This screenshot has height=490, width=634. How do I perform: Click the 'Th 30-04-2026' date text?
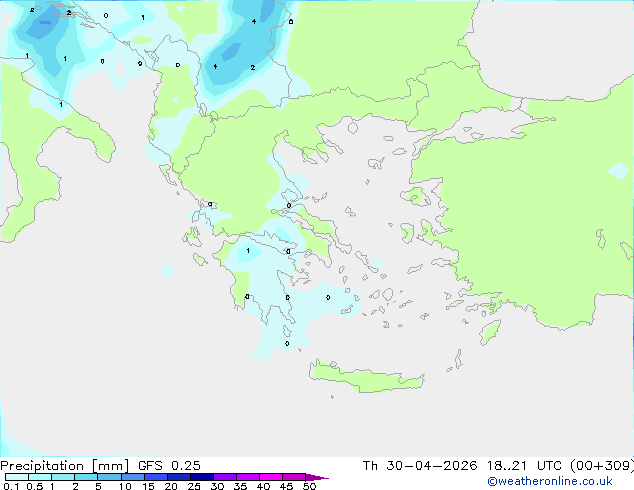click(x=420, y=466)
